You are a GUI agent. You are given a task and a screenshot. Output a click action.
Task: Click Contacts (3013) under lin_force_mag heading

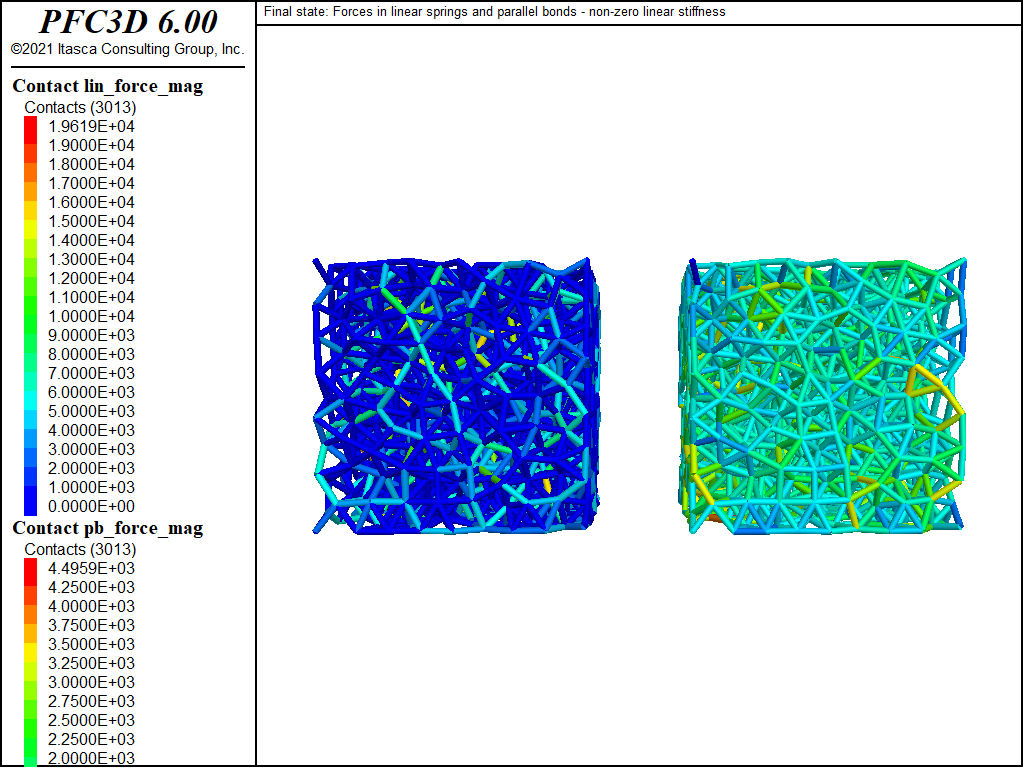pyautogui.click(x=80, y=107)
